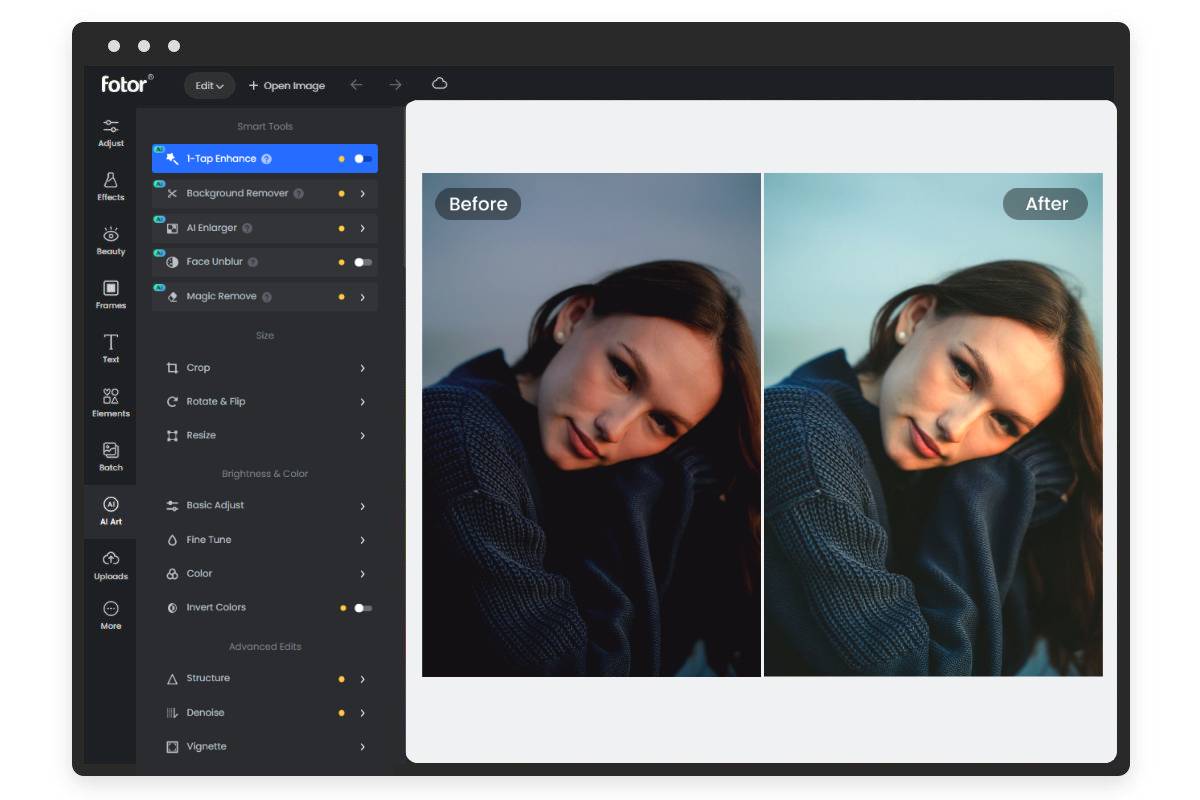Toggle the Face Unblur switch
Screen dimensions: 1200x800
click(363, 262)
